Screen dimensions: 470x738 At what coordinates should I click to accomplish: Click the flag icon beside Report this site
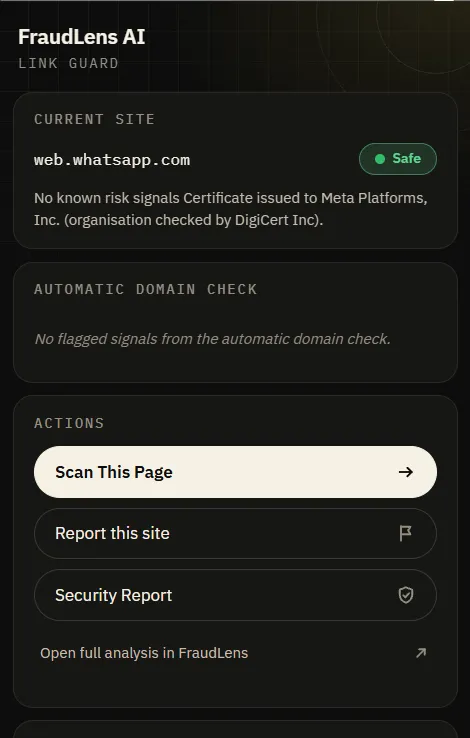406,533
